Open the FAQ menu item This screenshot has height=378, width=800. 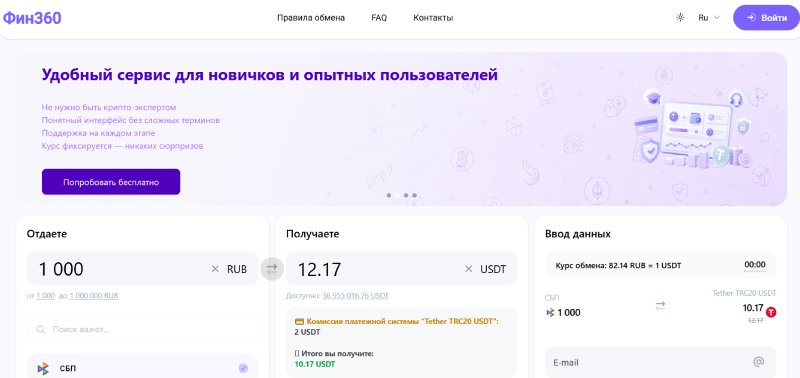coord(379,18)
